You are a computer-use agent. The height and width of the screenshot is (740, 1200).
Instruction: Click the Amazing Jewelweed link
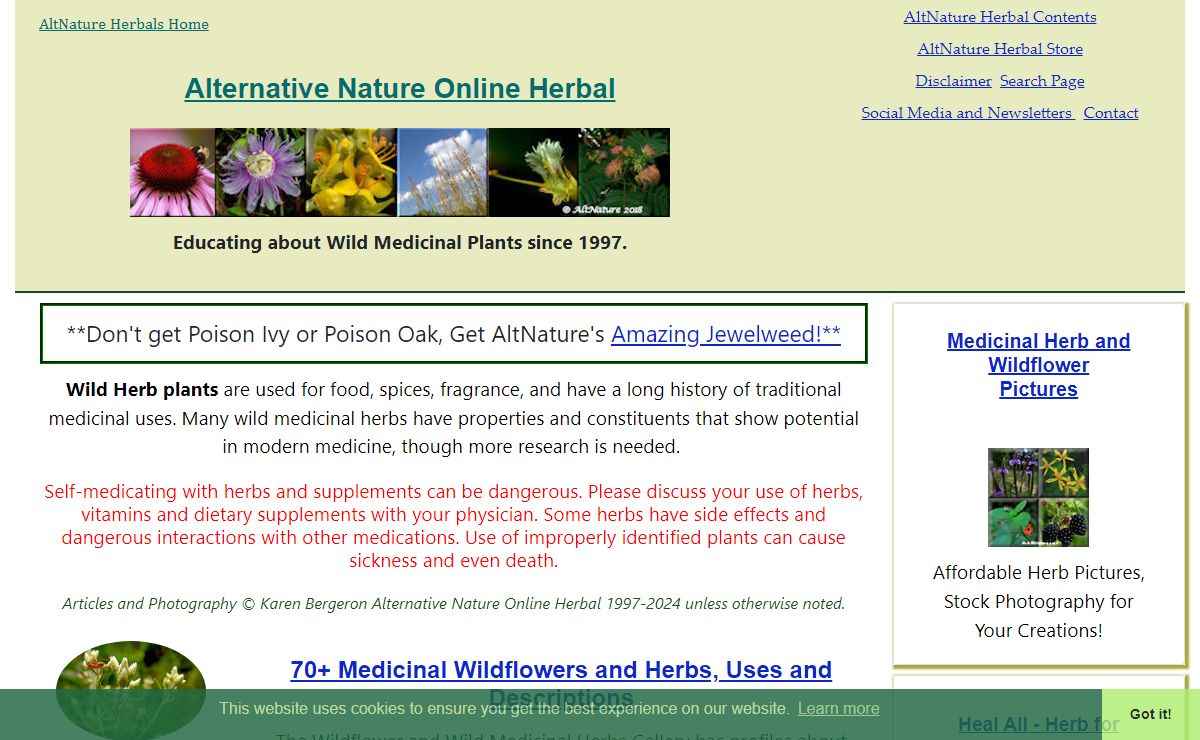pos(726,334)
